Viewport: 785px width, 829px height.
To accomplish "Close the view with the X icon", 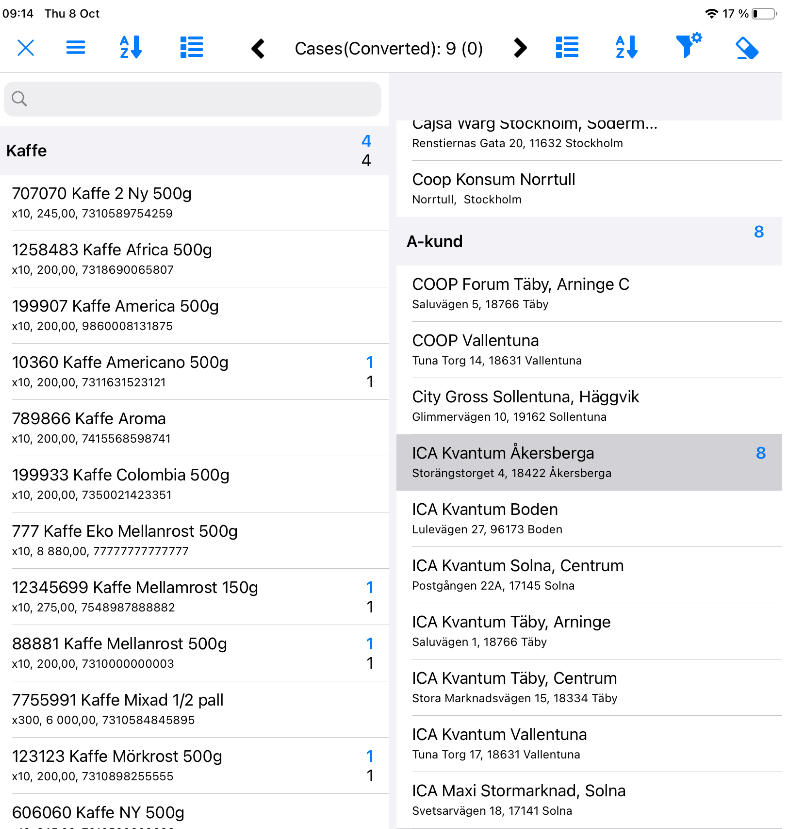I will pyautogui.click(x=26, y=48).
